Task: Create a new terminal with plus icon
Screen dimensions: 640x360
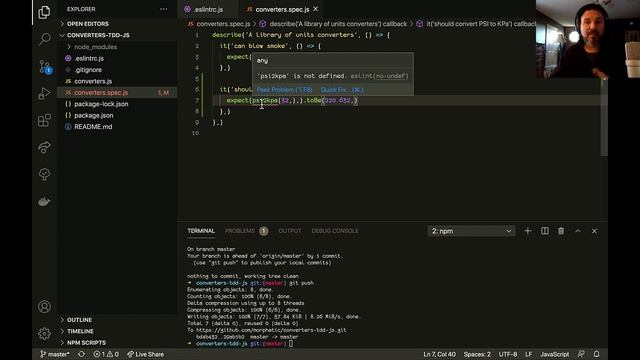Action: 528,231
